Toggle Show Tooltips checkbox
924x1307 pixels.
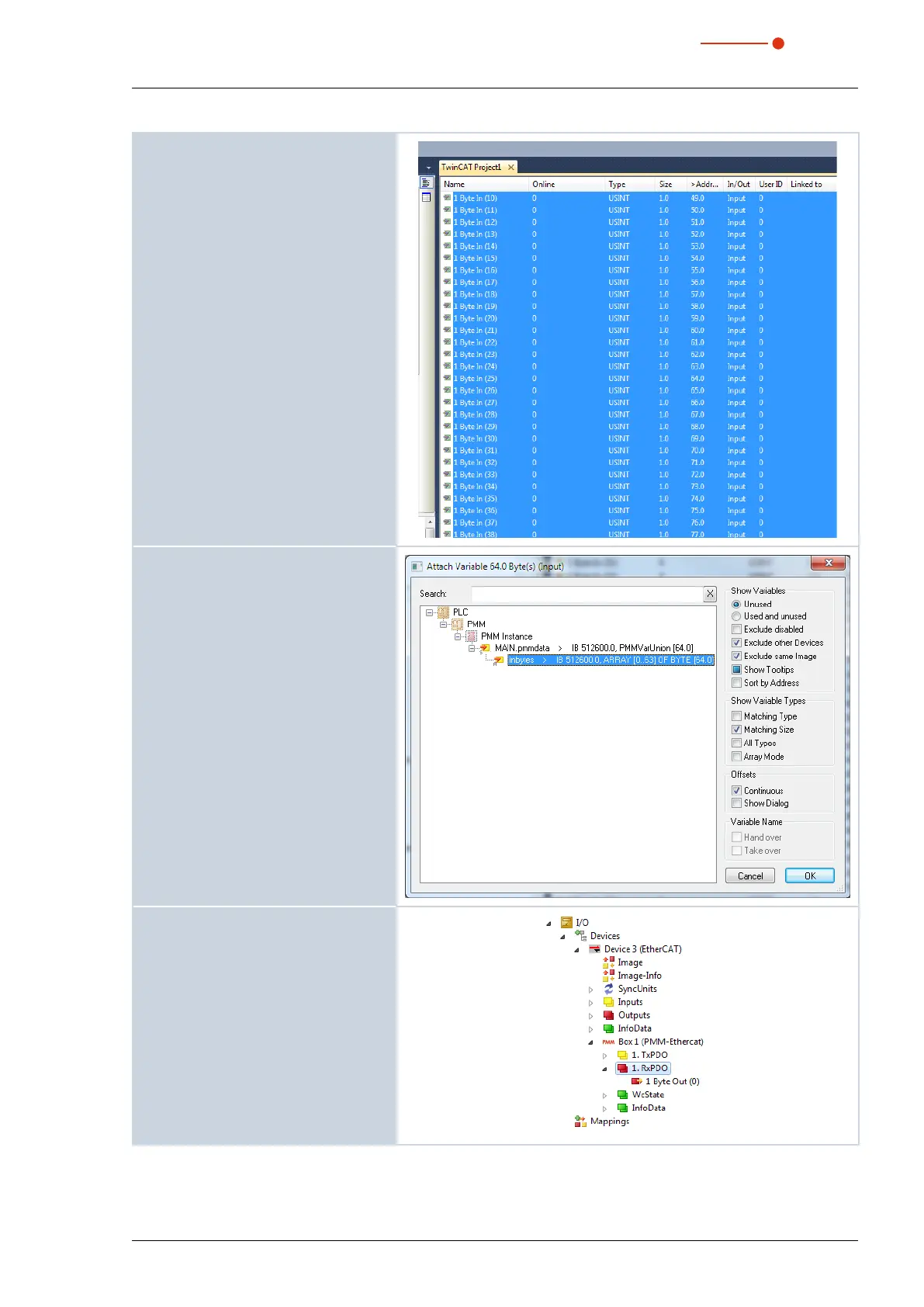pos(736,670)
